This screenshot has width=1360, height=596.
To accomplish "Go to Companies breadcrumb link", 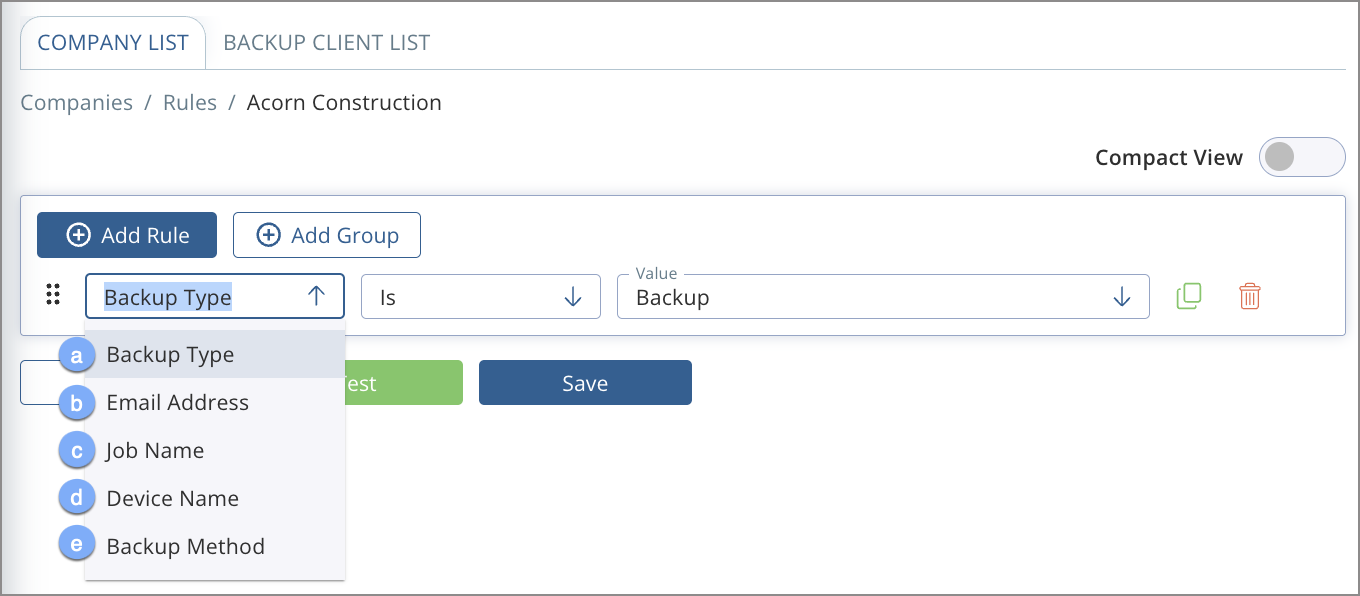I will click(77, 103).
